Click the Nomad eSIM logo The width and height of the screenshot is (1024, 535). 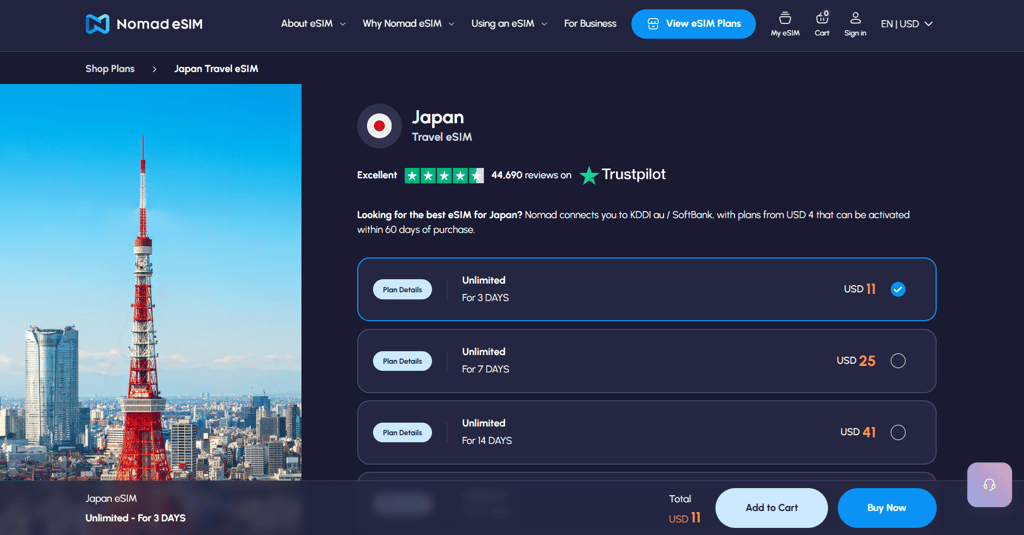click(144, 24)
